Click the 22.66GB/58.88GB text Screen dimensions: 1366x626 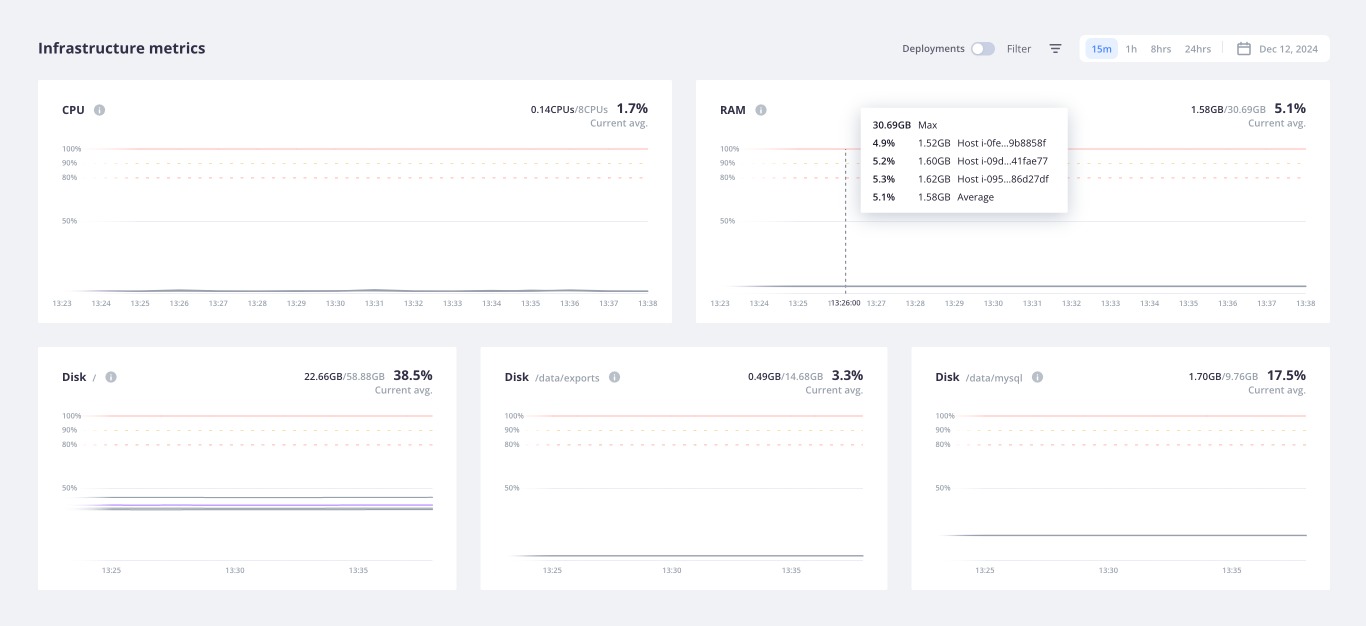click(x=345, y=377)
